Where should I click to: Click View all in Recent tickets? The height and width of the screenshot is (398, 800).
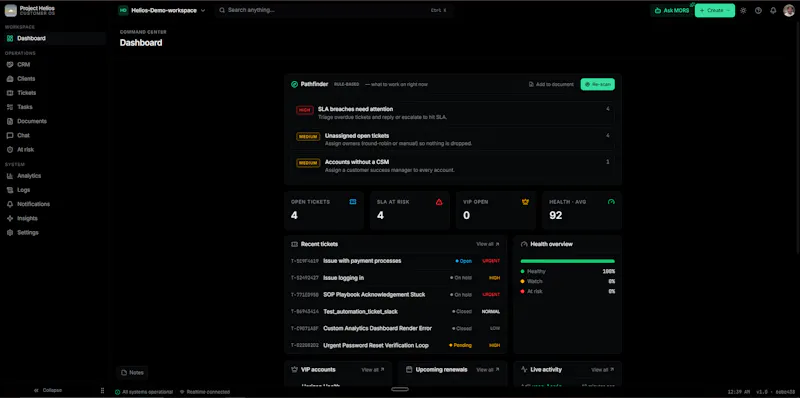pos(488,244)
